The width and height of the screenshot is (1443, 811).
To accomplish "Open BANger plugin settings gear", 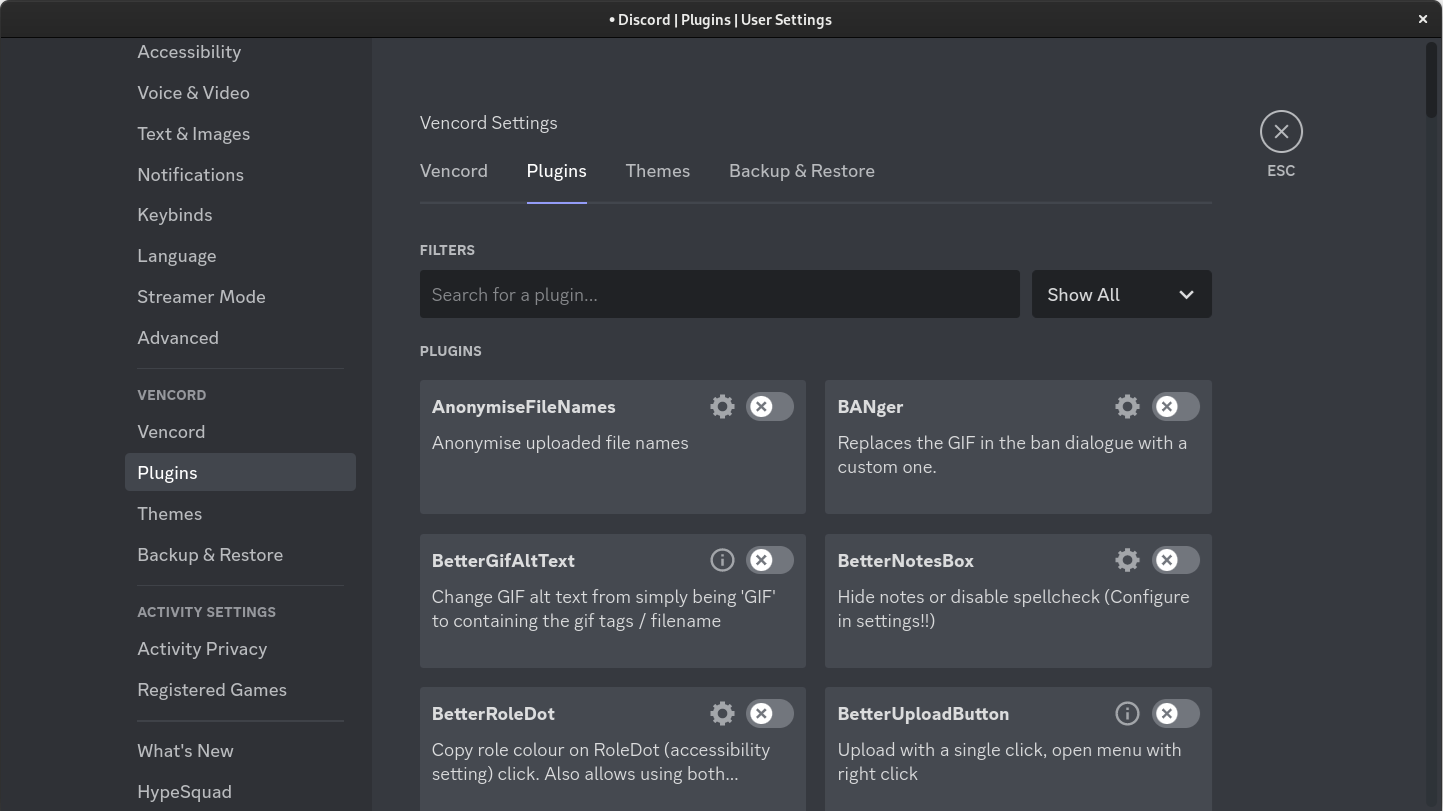I will [1127, 406].
